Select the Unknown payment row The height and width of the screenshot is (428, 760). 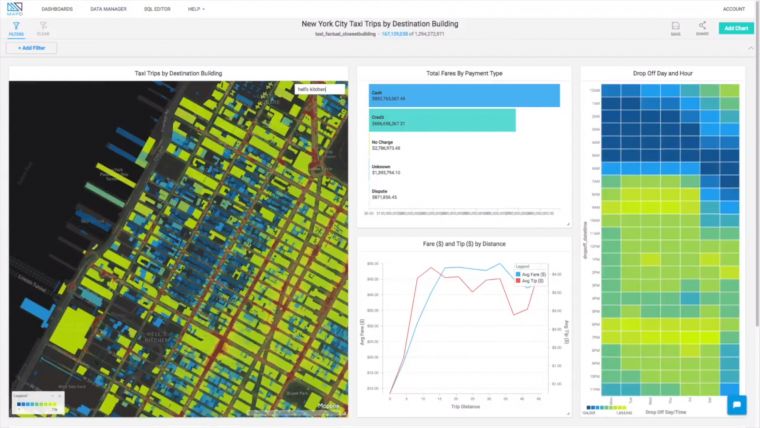pyautogui.click(x=386, y=169)
